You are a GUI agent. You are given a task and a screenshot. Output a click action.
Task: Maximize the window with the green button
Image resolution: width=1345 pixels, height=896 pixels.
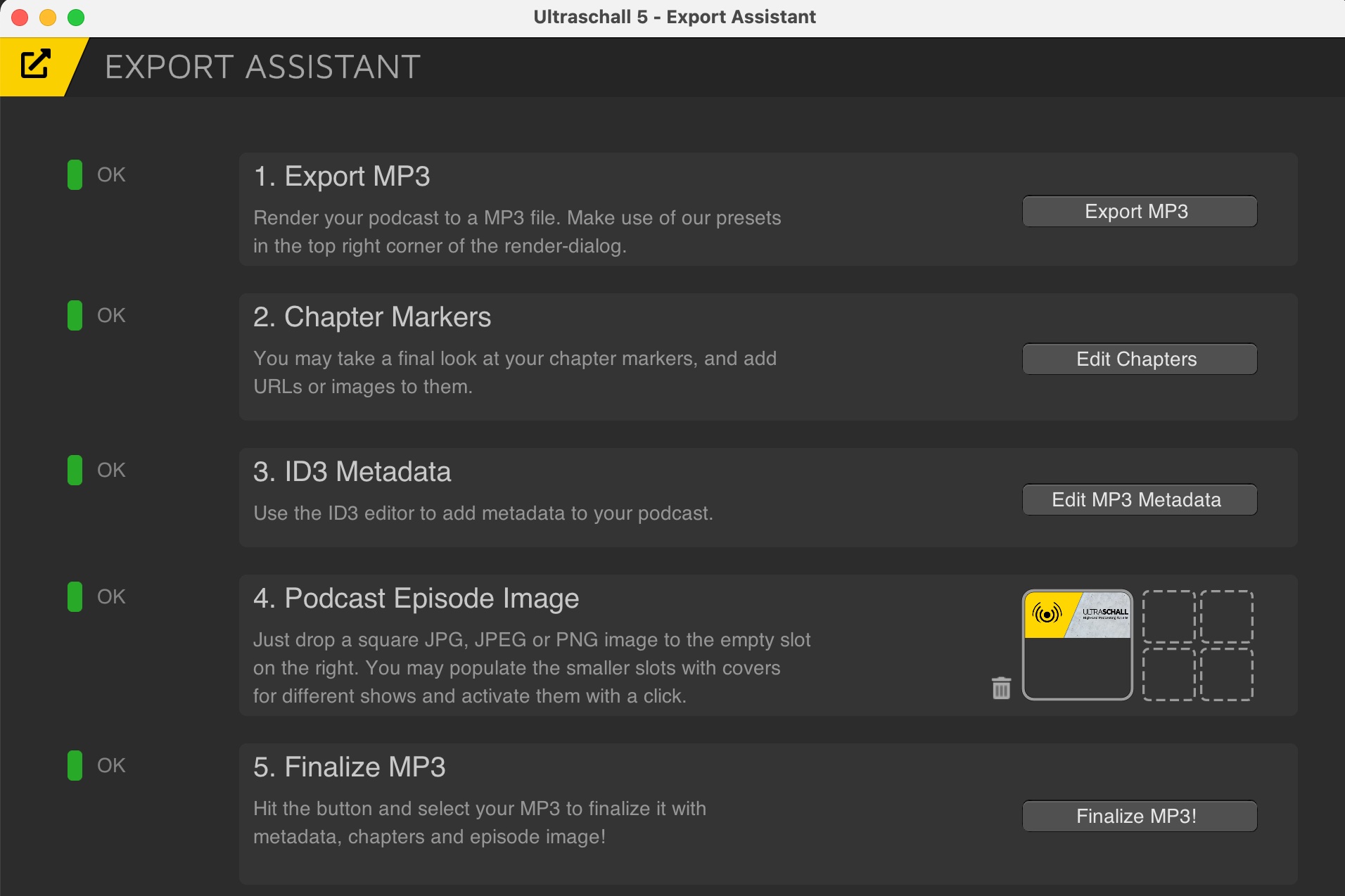(76, 17)
